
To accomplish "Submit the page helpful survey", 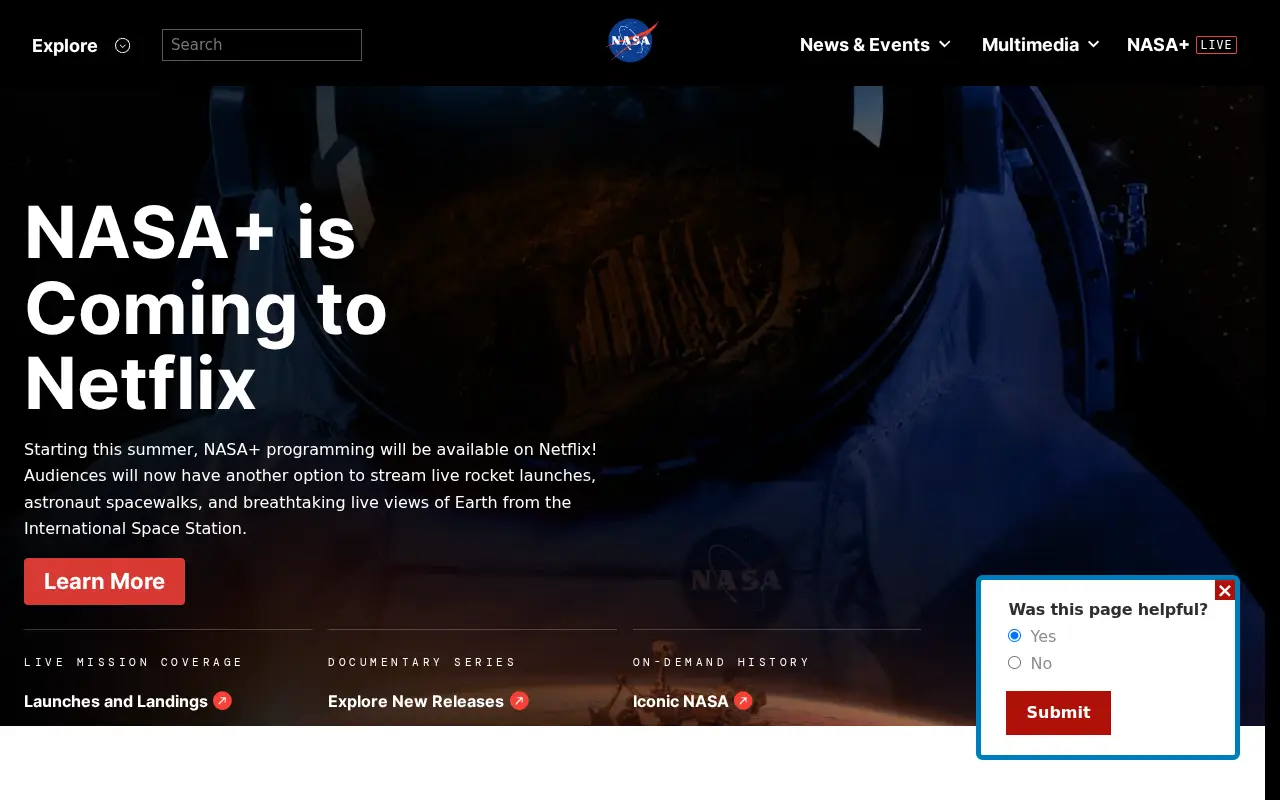I will pyautogui.click(x=1058, y=713).
